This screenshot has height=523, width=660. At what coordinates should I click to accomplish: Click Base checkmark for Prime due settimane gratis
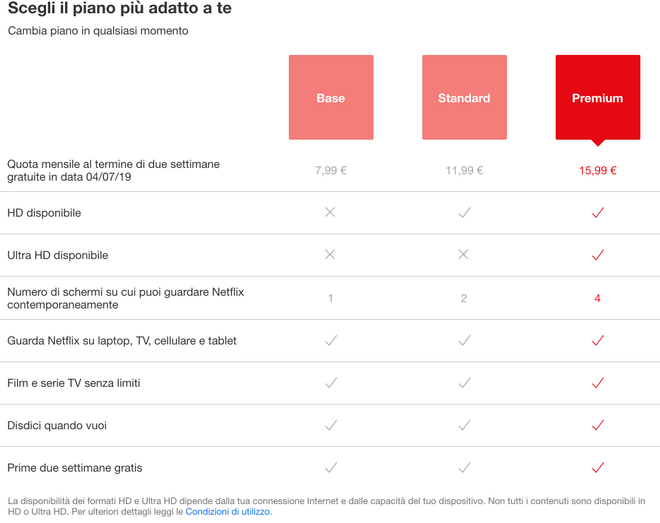tap(330, 467)
